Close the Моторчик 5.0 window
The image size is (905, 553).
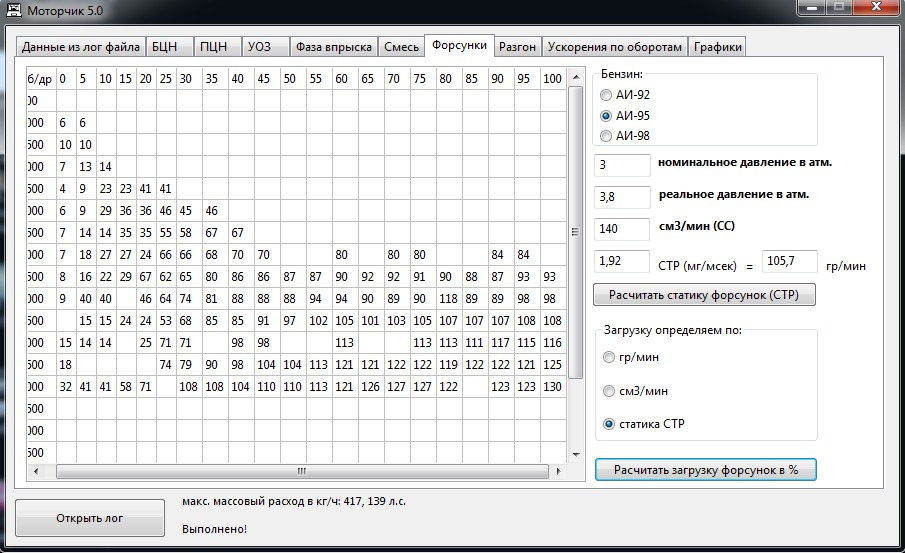(877, 8)
